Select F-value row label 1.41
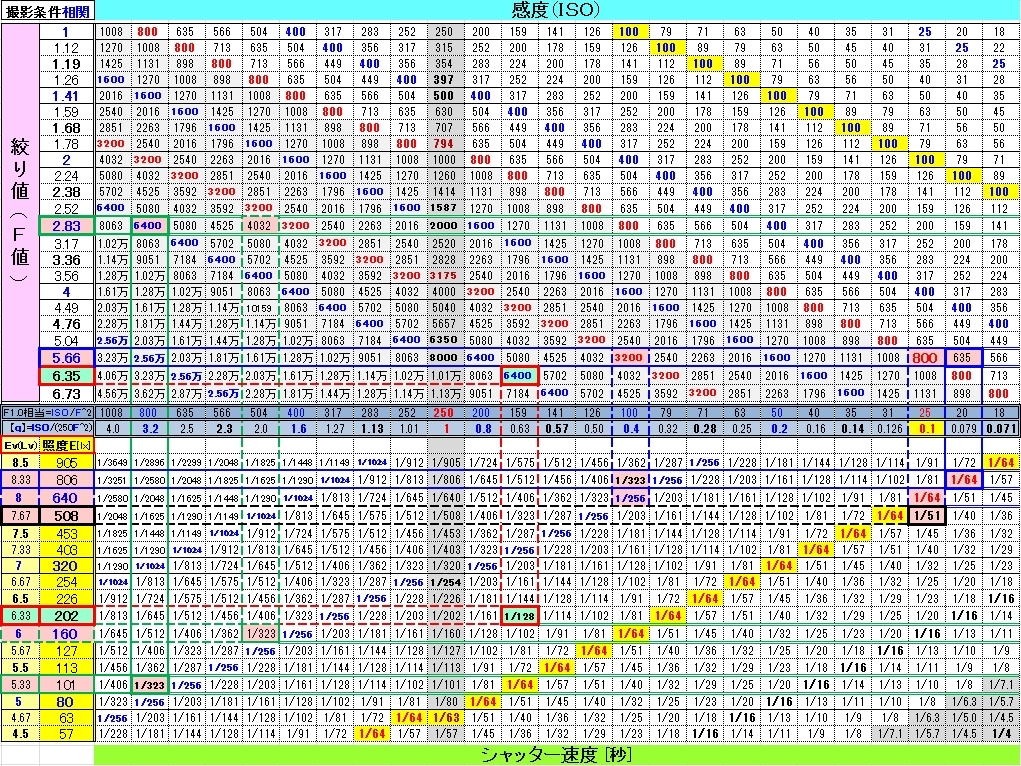This screenshot has width=1021, height=766. (66, 96)
